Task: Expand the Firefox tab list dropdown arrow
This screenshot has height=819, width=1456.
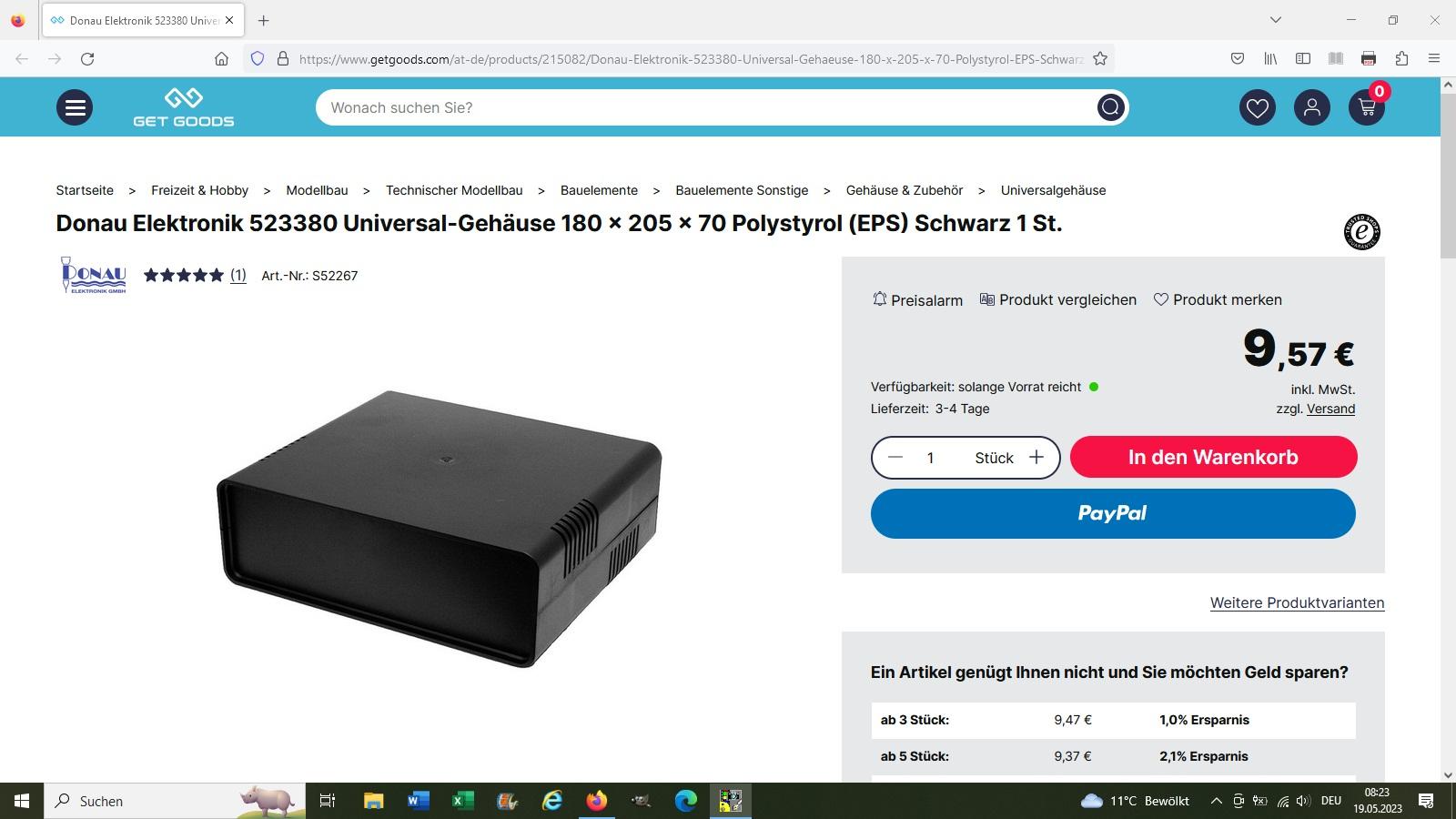Action: [x=1276, y=20]
